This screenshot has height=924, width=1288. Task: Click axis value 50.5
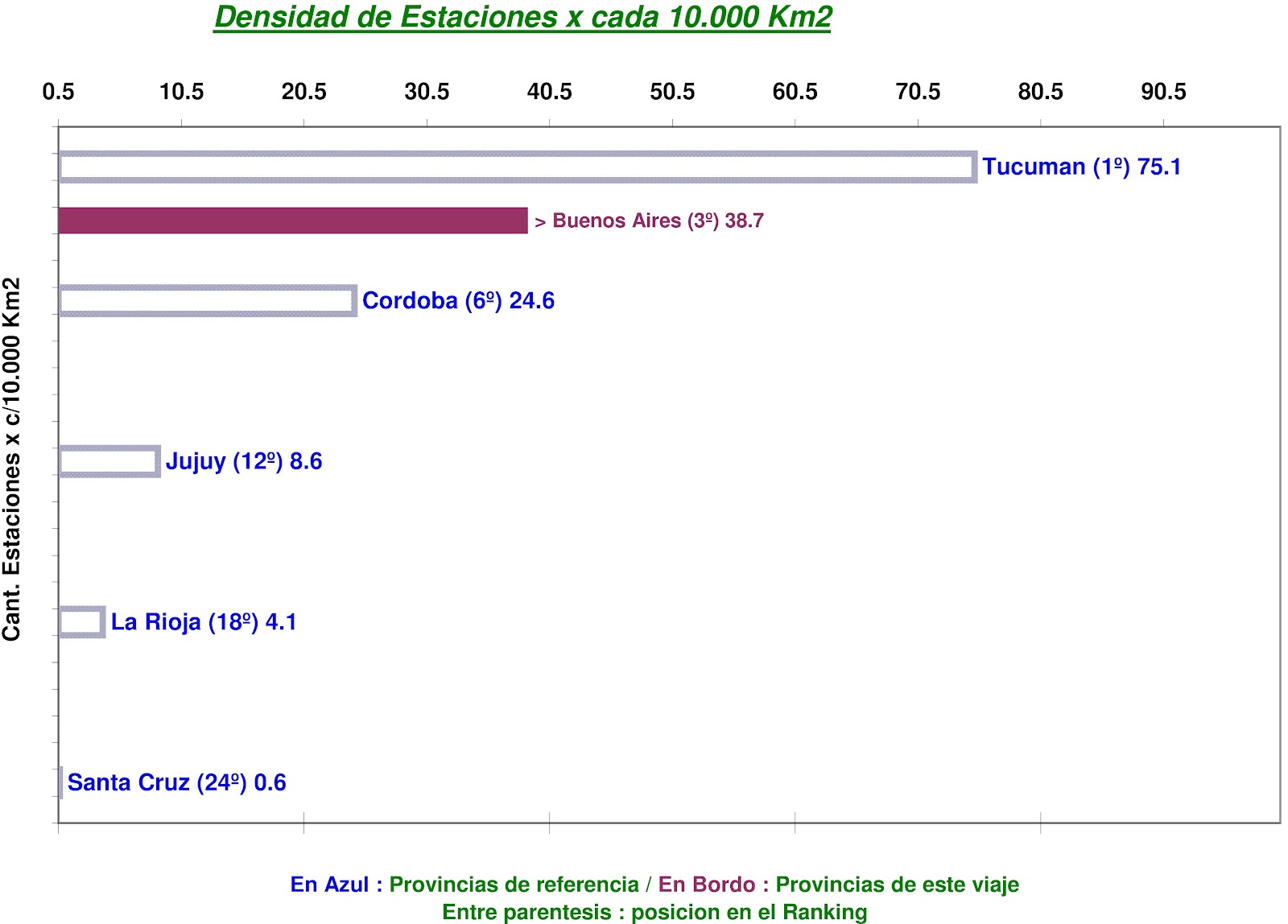pyautogui.click(x=672, y=92)
